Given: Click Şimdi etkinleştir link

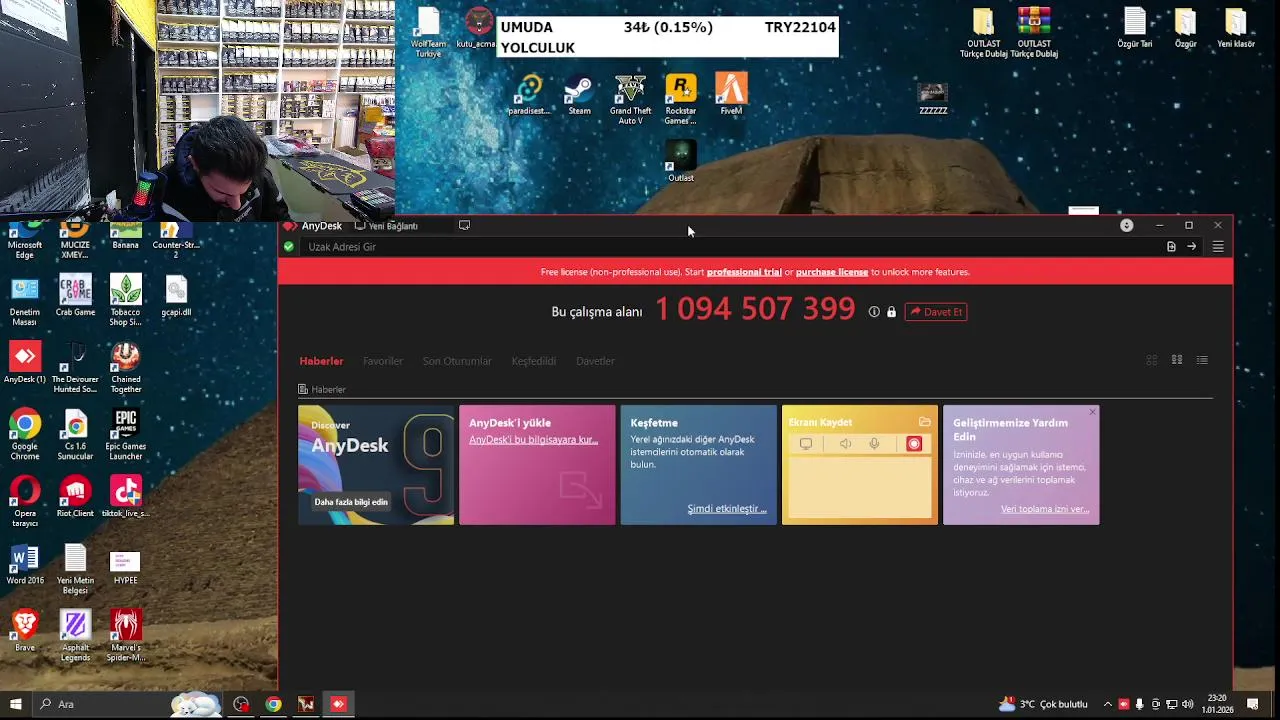Looking at the screenshot, I should (727, 509).
